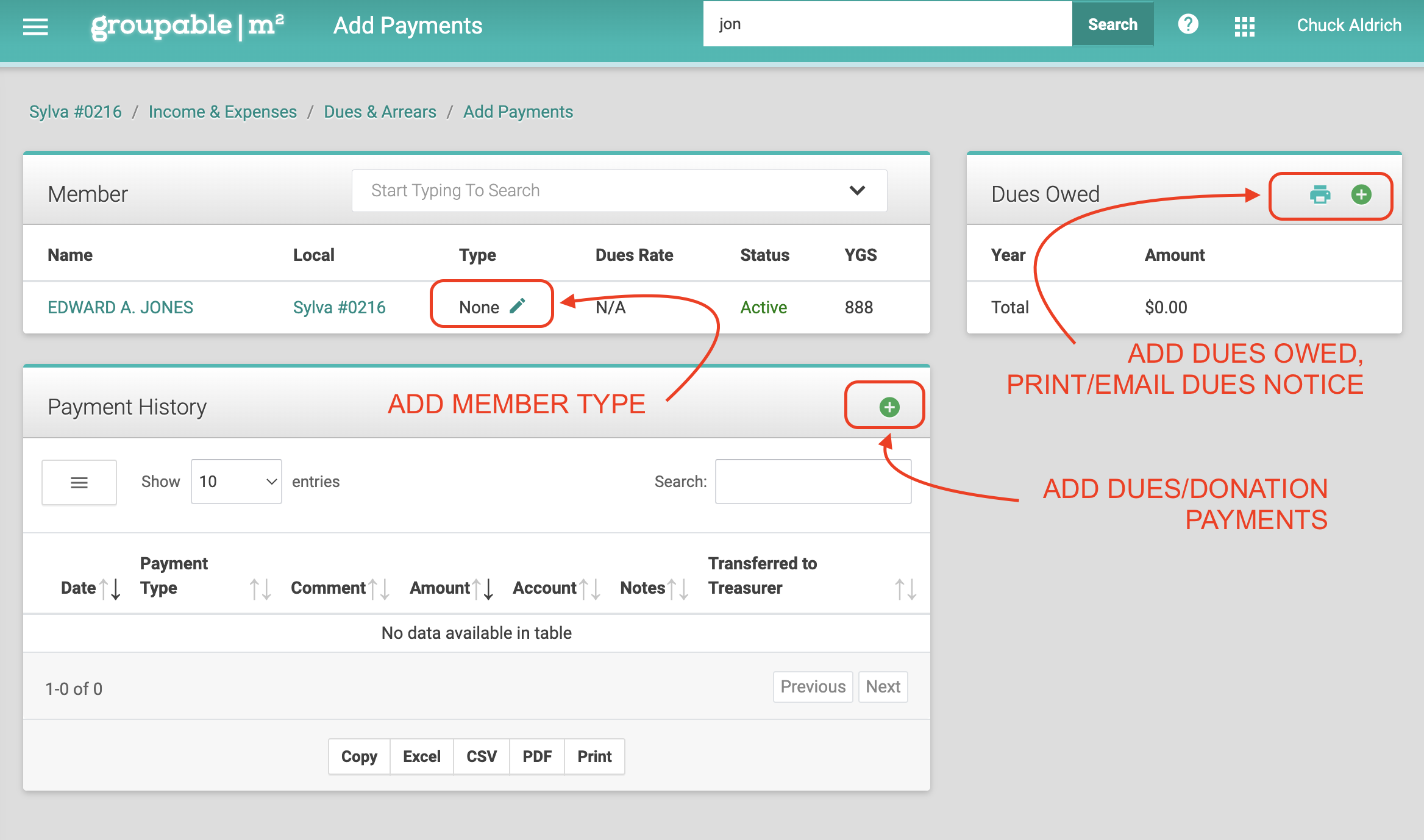Click the groupable m² logo
This screenshot has width=1424, height=840.
(187, 26)
